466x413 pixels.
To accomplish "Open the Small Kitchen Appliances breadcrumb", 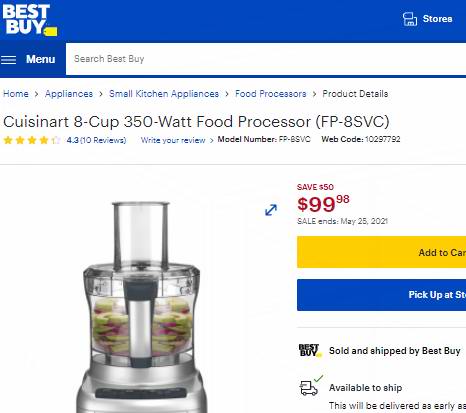I will [164, 94].
